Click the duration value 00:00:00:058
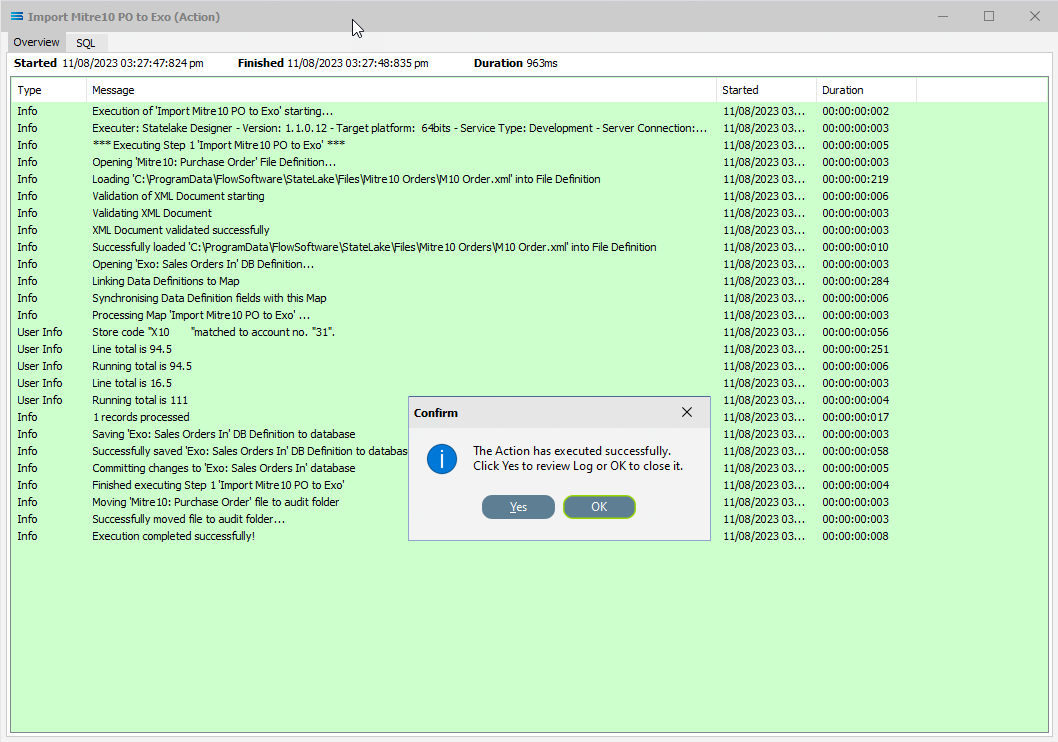The width and height of the screenshot is (1058, 742). 856,451
